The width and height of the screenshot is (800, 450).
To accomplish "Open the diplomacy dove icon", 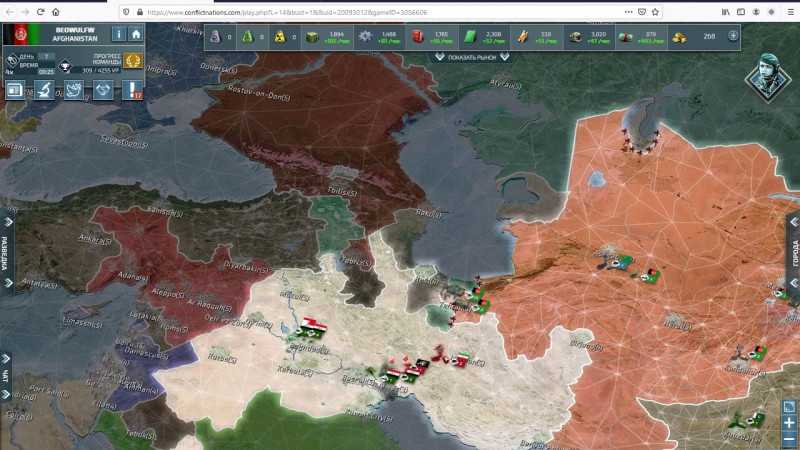I will point(73,90).
